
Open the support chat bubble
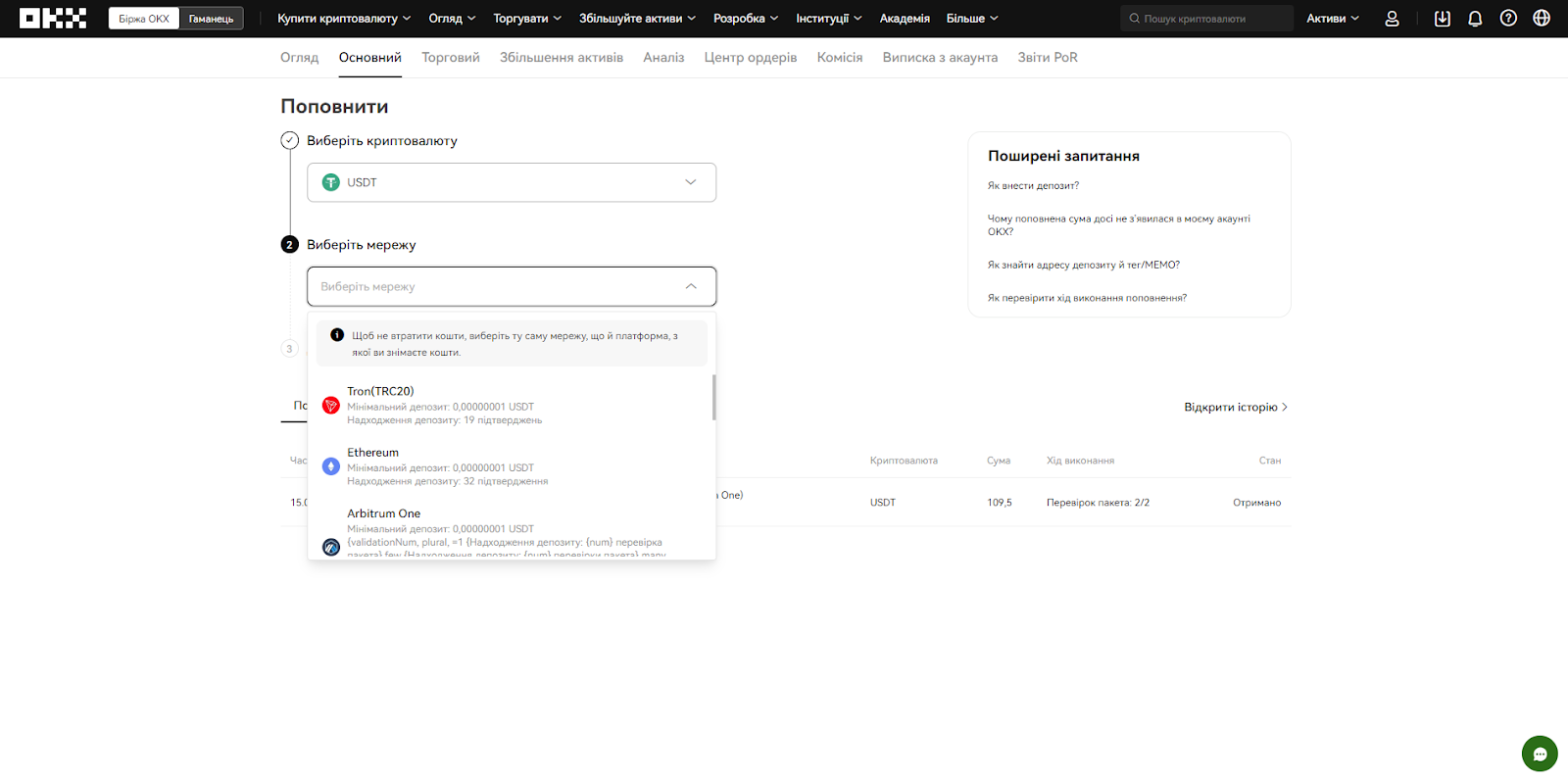pyautogui.click(x=1540, y=754)
